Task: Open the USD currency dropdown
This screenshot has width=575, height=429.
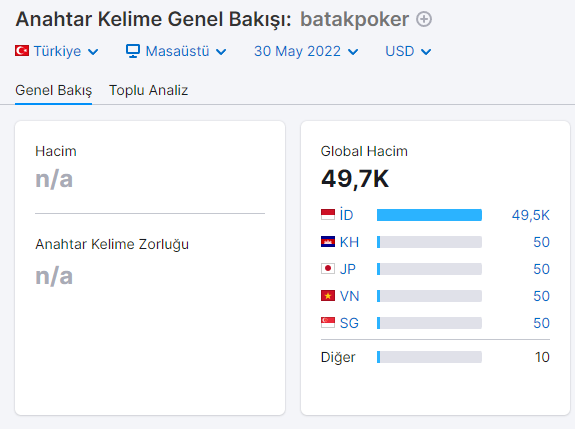Action: pyautogui.click(x=408, y=51)
